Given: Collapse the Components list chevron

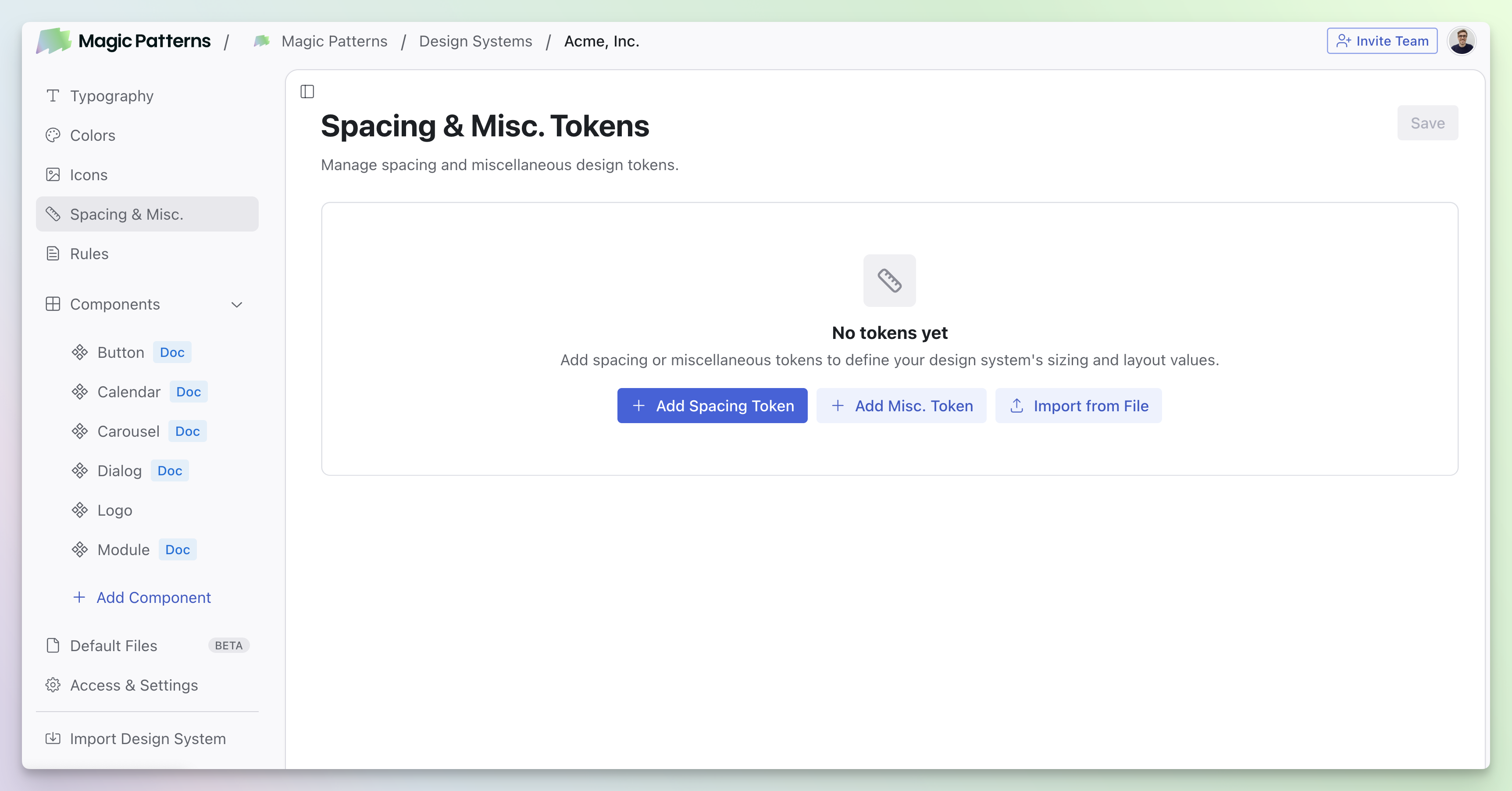Looking at the screenshot, I should tap(236, 305).
